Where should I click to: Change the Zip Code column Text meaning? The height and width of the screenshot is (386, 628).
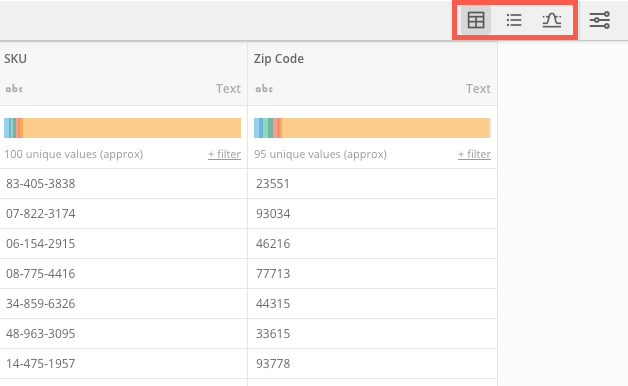[478, 88]
